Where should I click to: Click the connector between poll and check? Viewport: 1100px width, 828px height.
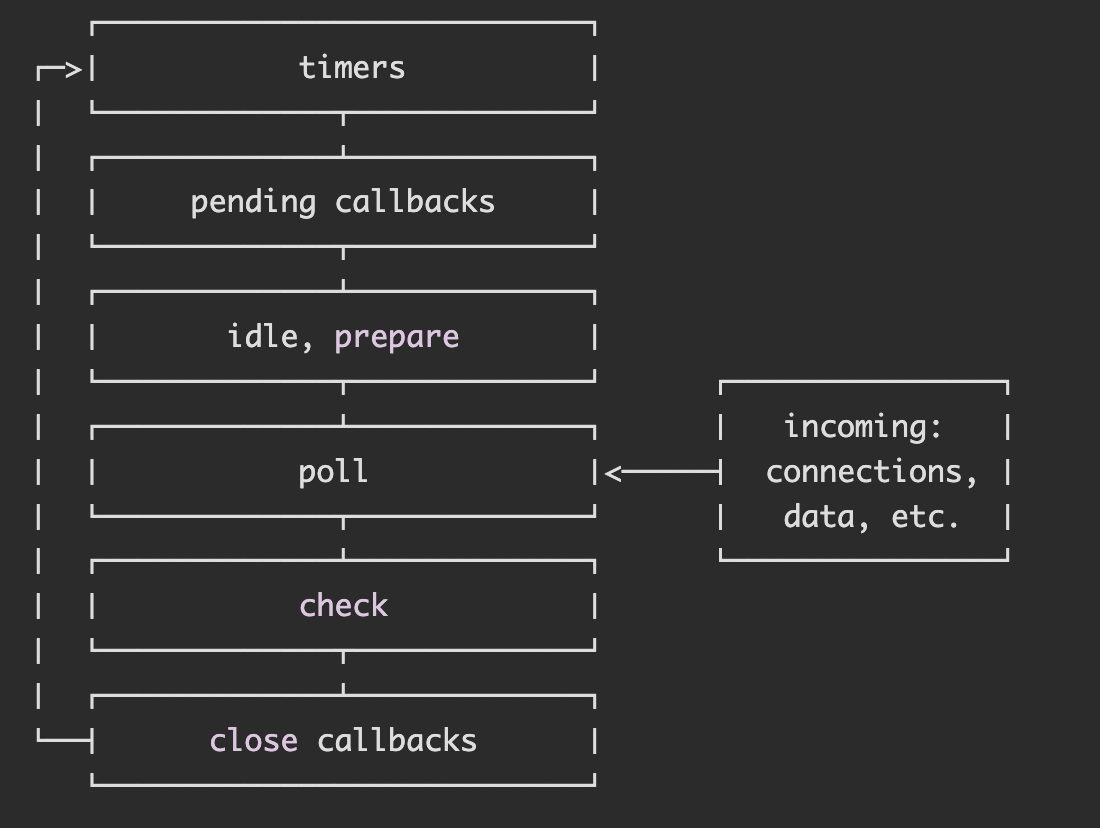pos(344,538)
